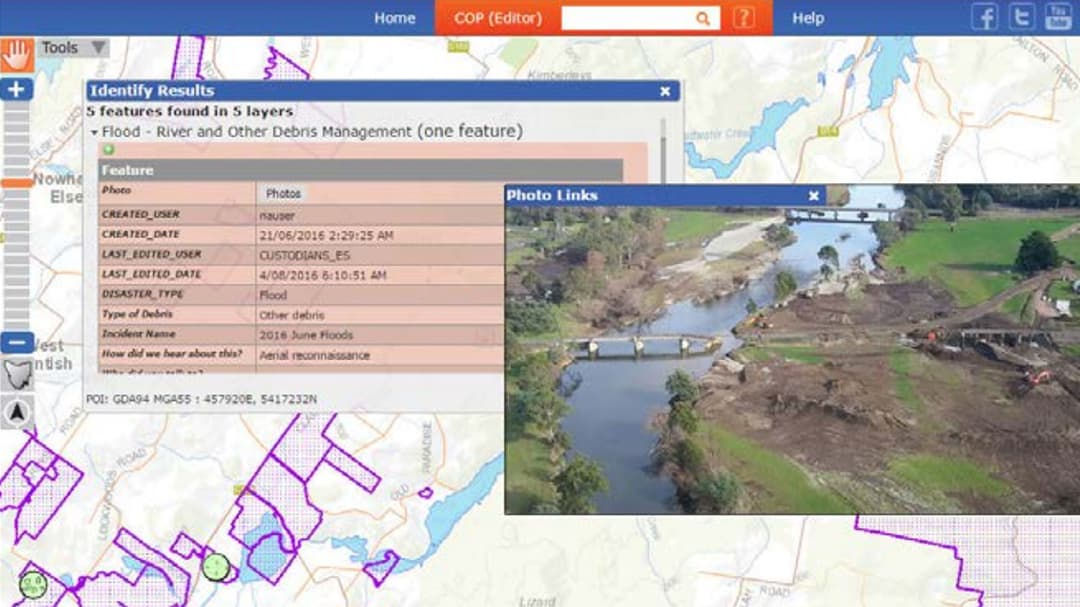Viewport: 1080px width, 607px height.
Task: Open the YouTube social icon
Action: 1058,15
